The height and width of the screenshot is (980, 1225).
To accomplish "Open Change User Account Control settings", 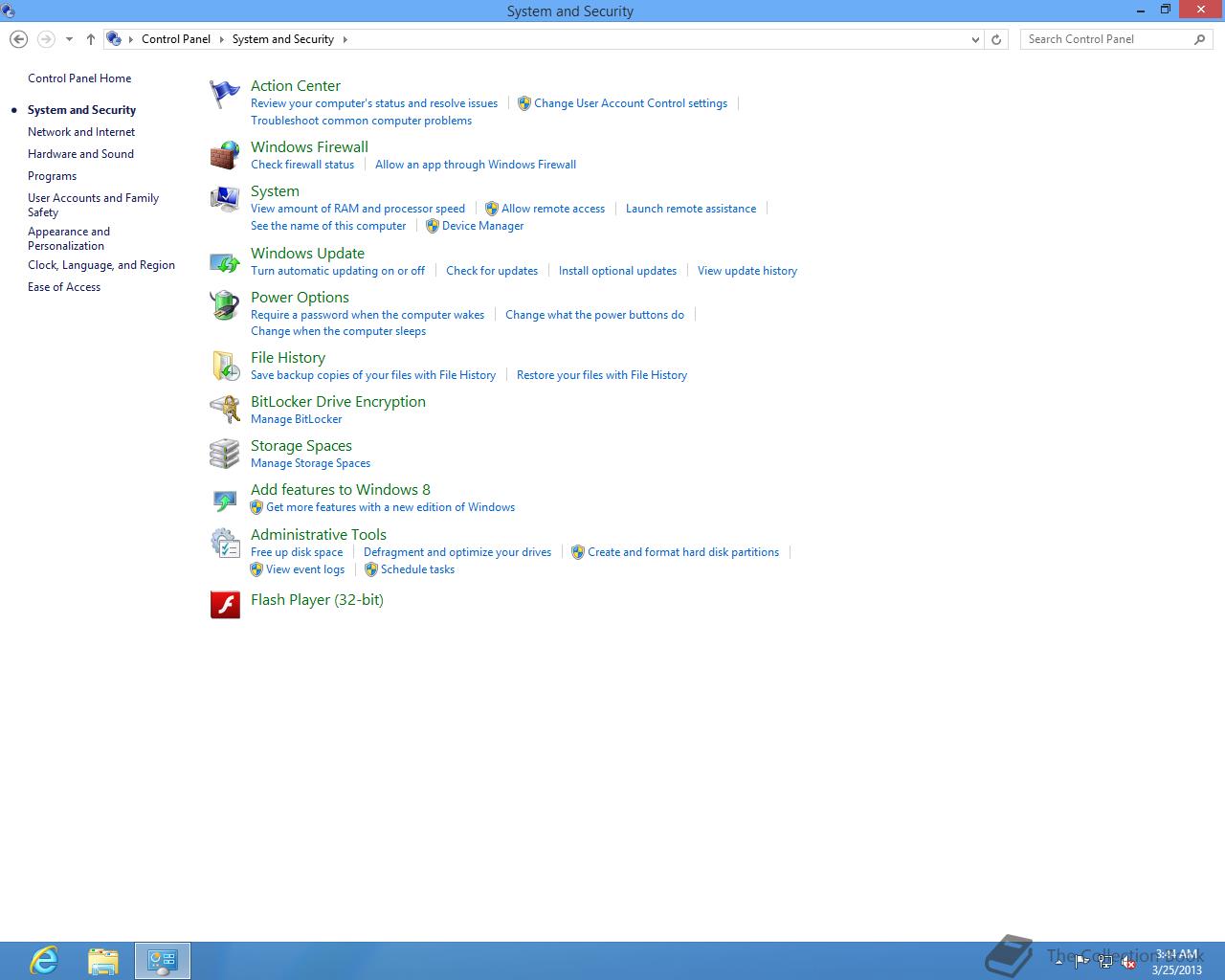I will click(631, 103).
